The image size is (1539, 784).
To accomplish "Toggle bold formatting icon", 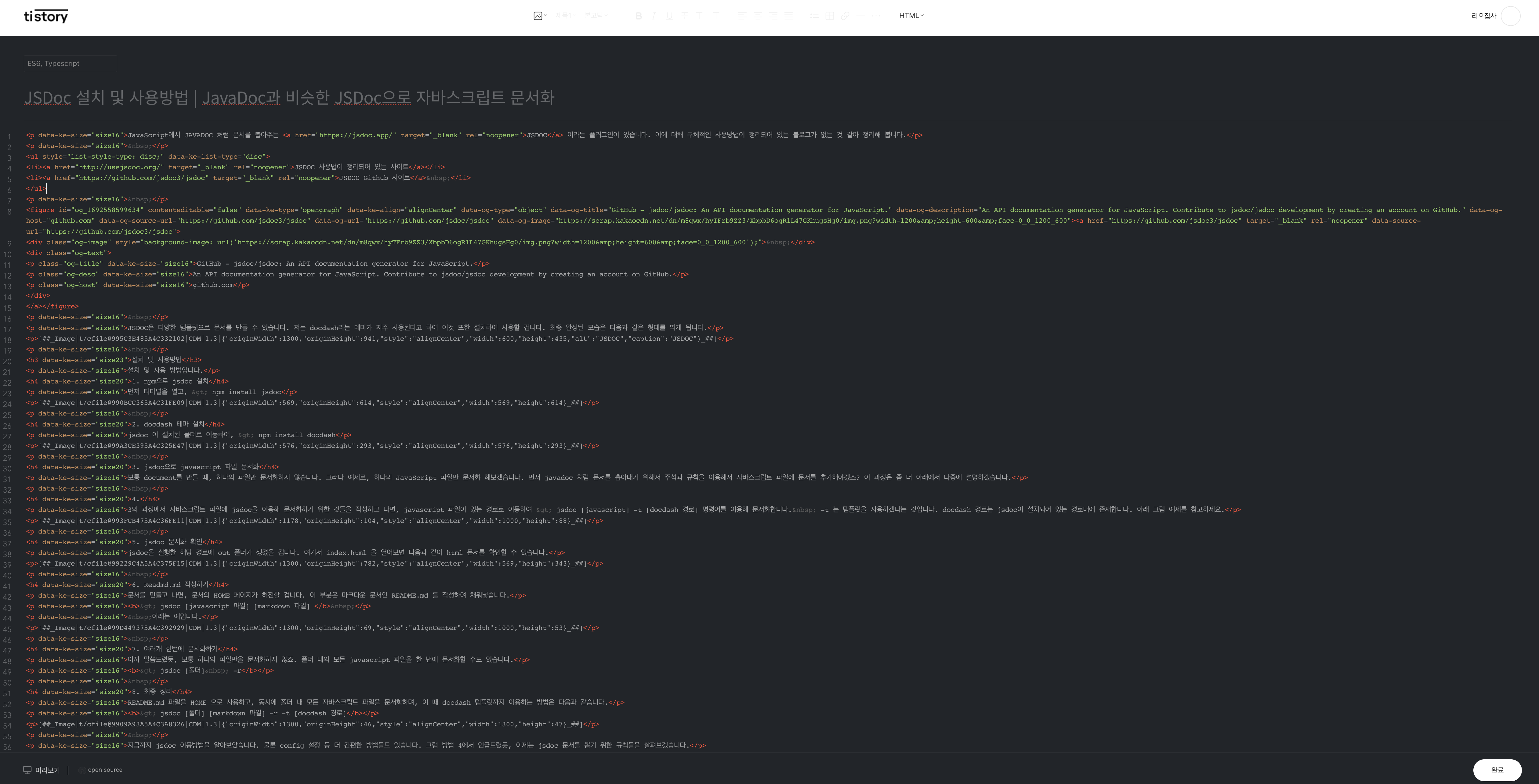I will pyautogui.click(x=639, y=16).
